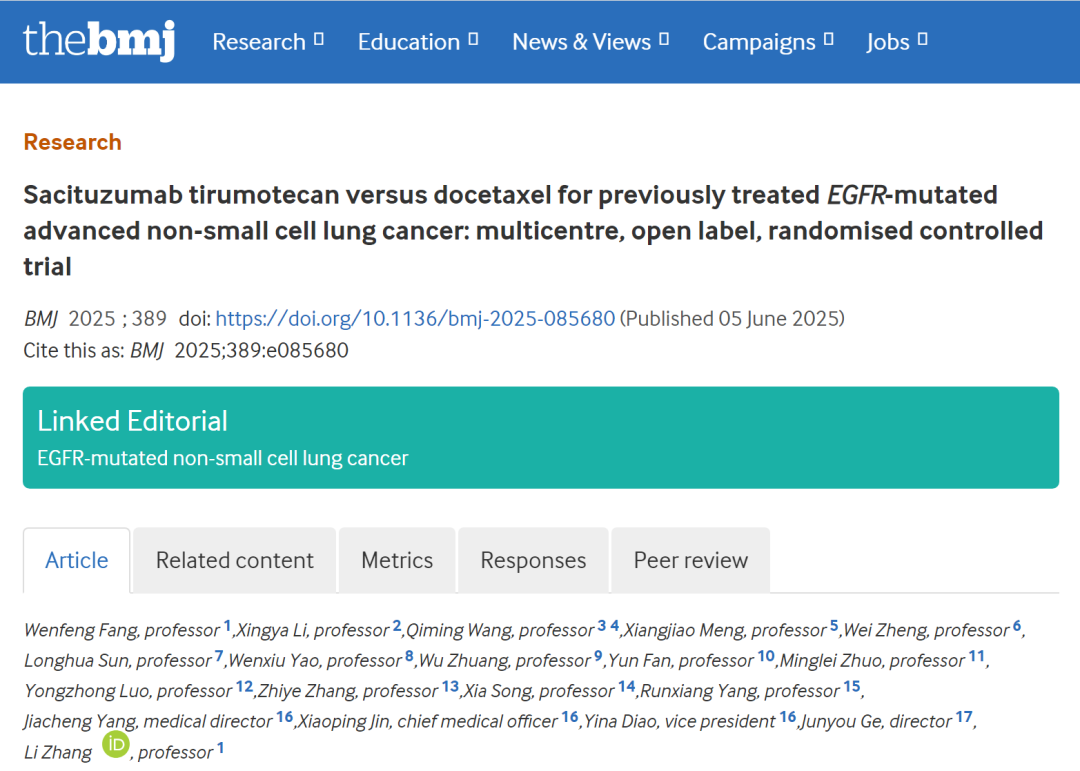Open the Metrics tab
The height and width of the screenshot is (771, 1080).
coord(397,561)
